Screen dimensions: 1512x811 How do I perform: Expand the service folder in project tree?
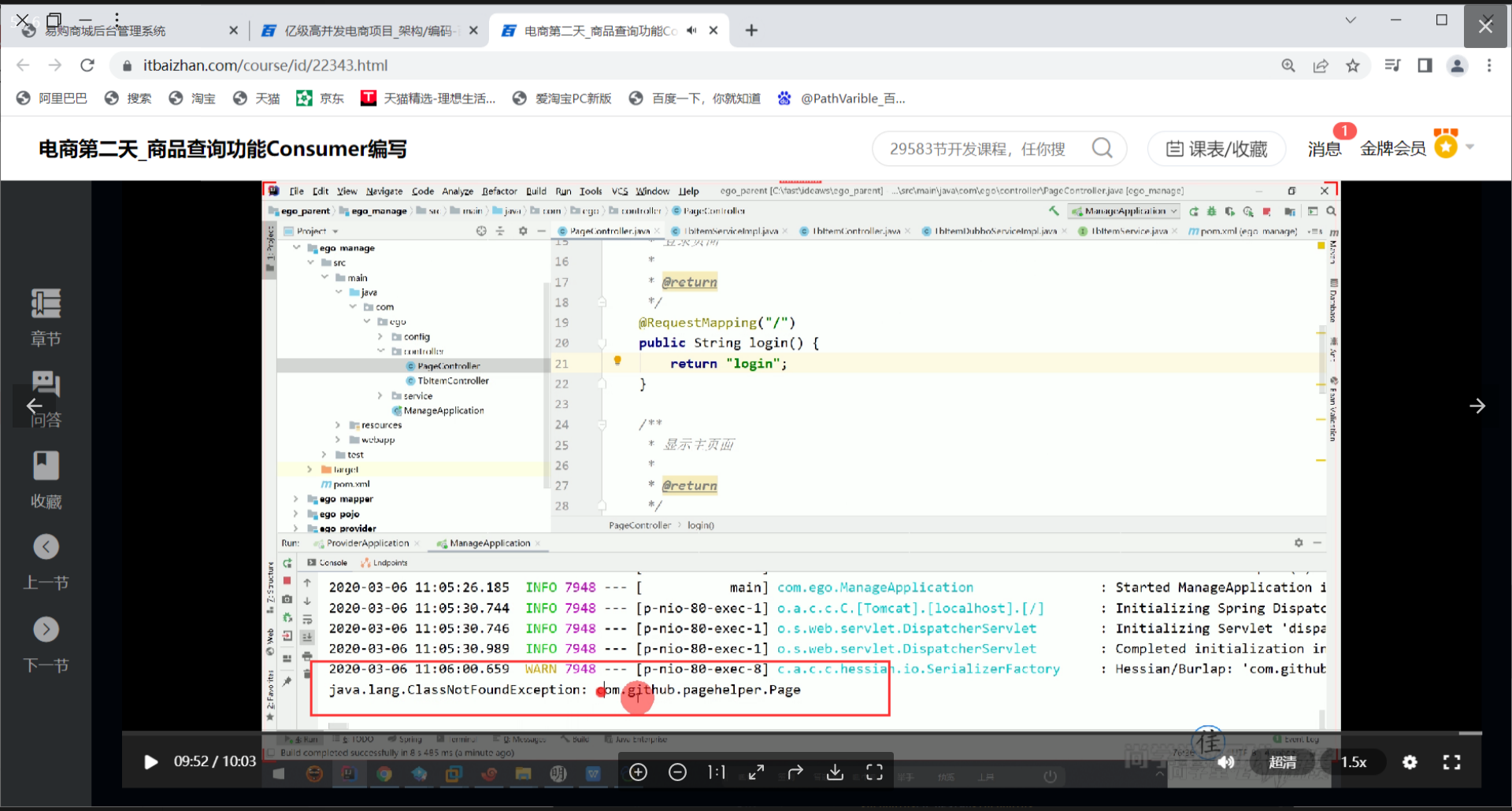[380, 396]
